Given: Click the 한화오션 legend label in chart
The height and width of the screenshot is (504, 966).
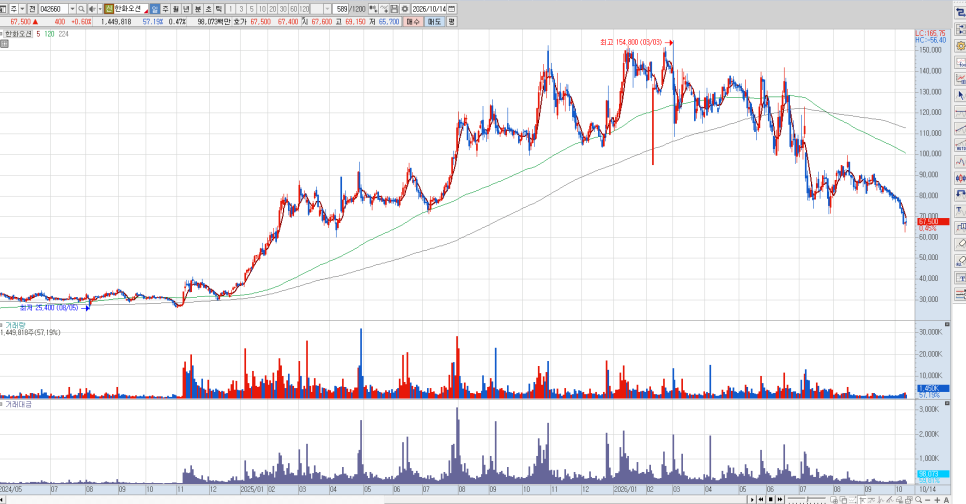Looking at the screenshot, I should pyautogui.click(x=18, y=34).
